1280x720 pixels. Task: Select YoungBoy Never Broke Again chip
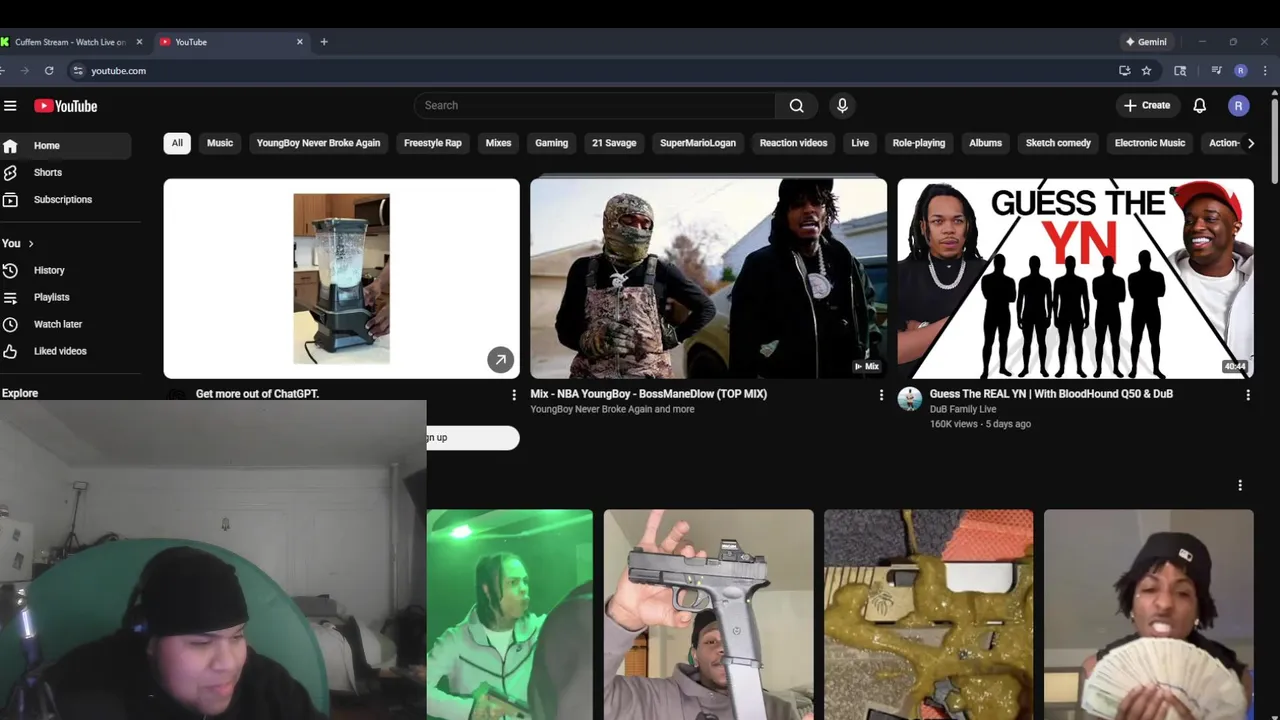click(318, 143)
